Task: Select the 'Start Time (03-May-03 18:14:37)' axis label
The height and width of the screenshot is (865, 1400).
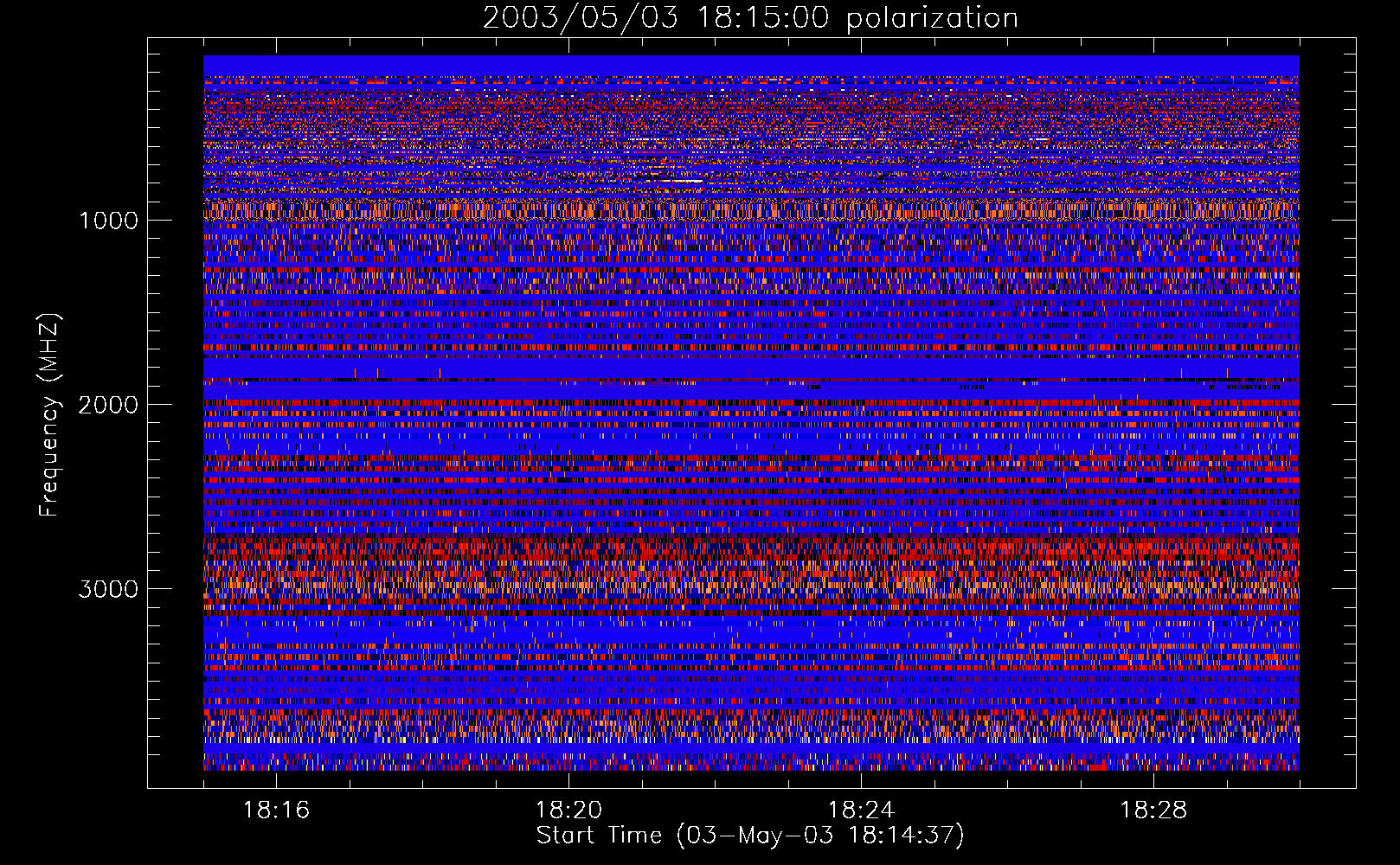Action: [750, 836]
